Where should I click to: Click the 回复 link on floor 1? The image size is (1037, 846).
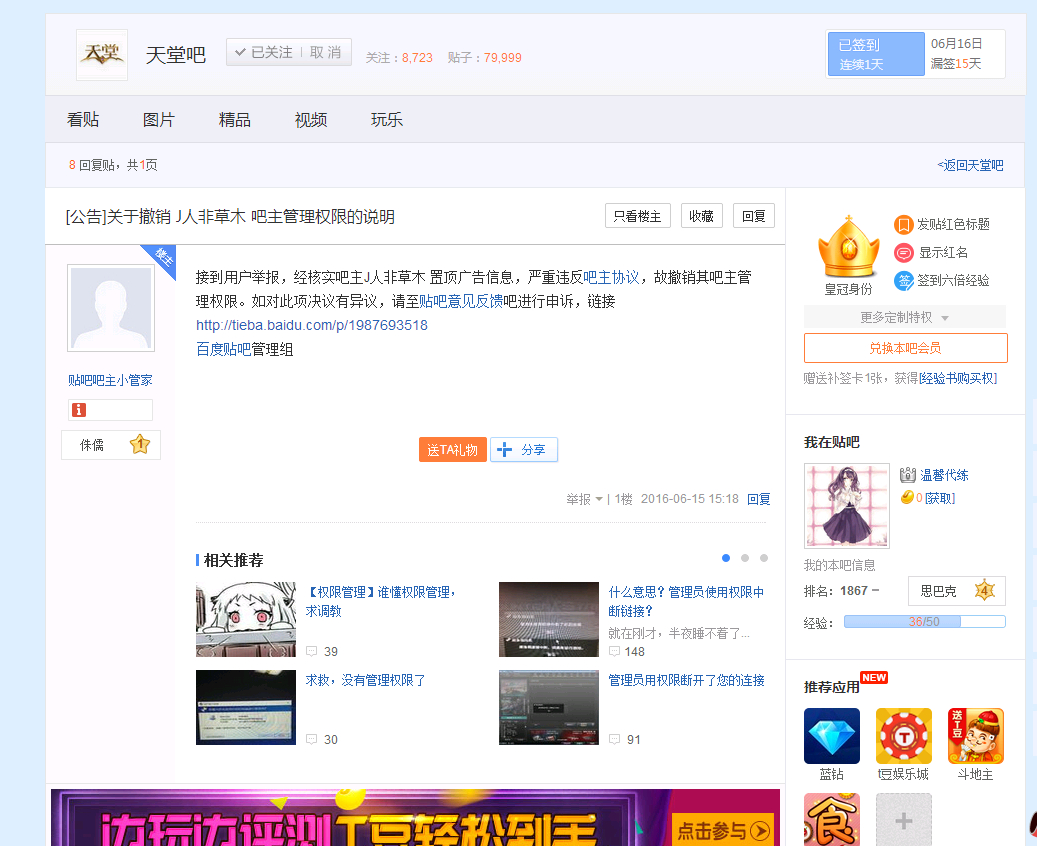(759, 499)
